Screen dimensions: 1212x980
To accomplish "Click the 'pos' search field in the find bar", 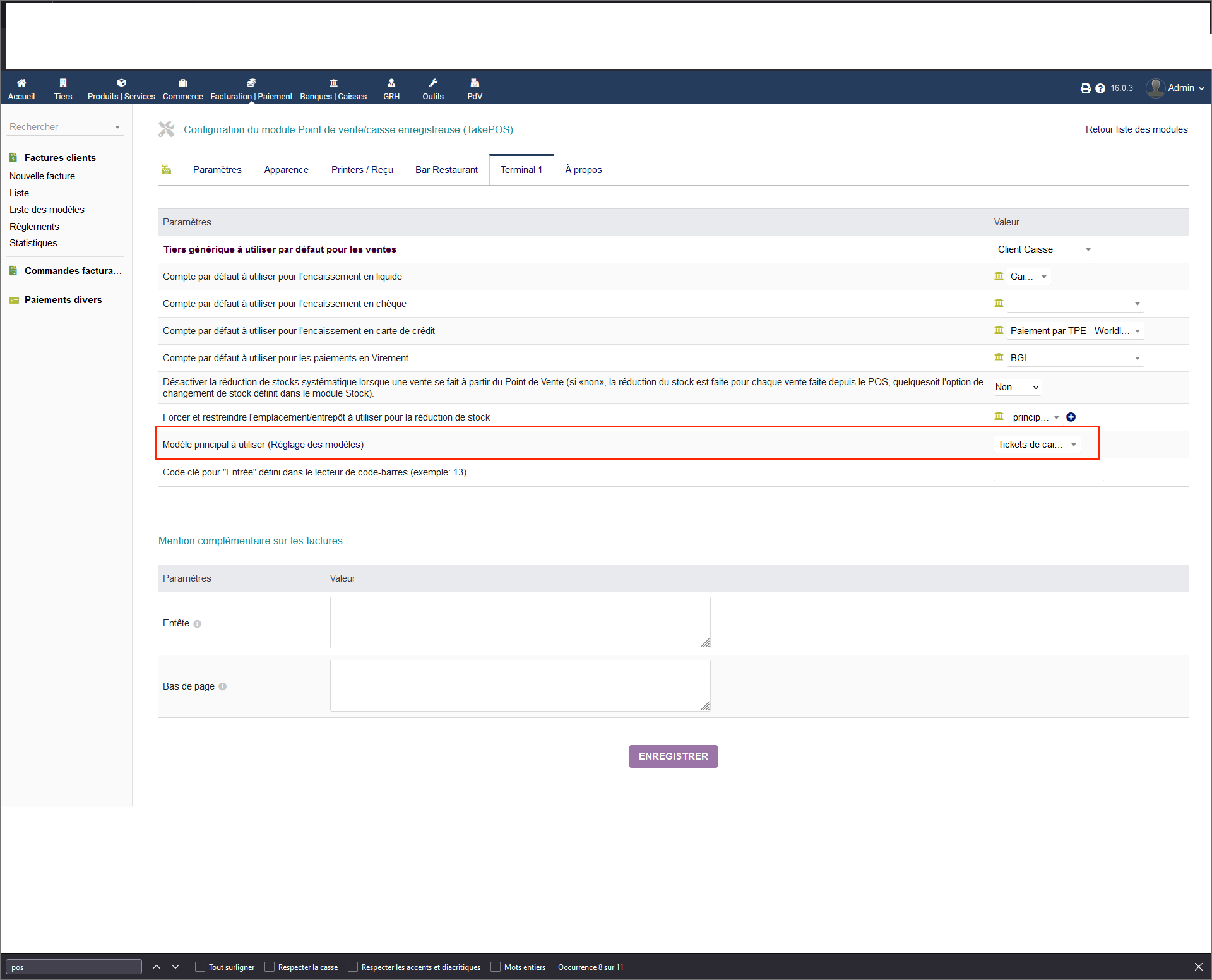I will pyautogui.click(x=73, y=966).
